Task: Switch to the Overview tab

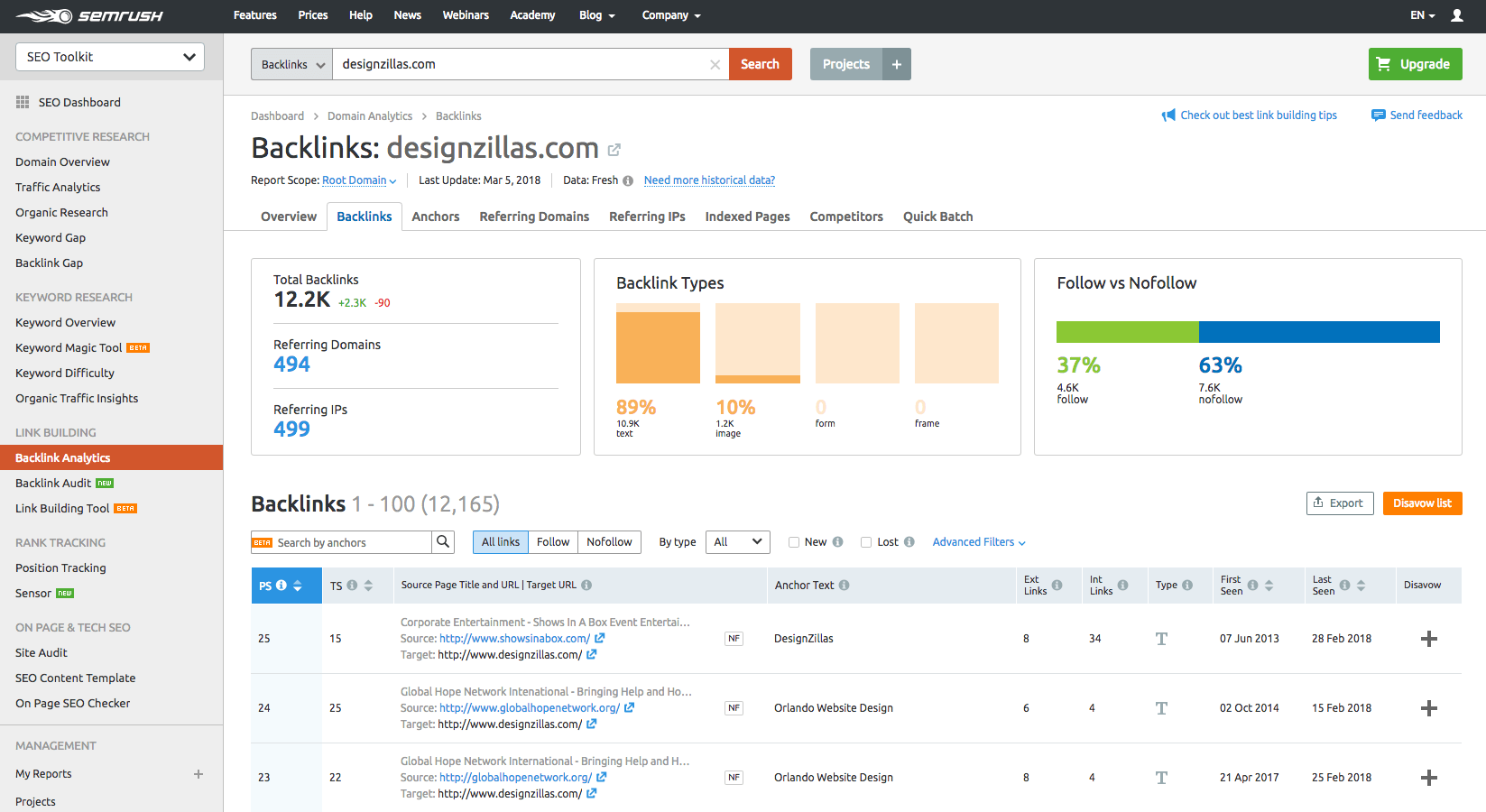Action: click(289, 217)
